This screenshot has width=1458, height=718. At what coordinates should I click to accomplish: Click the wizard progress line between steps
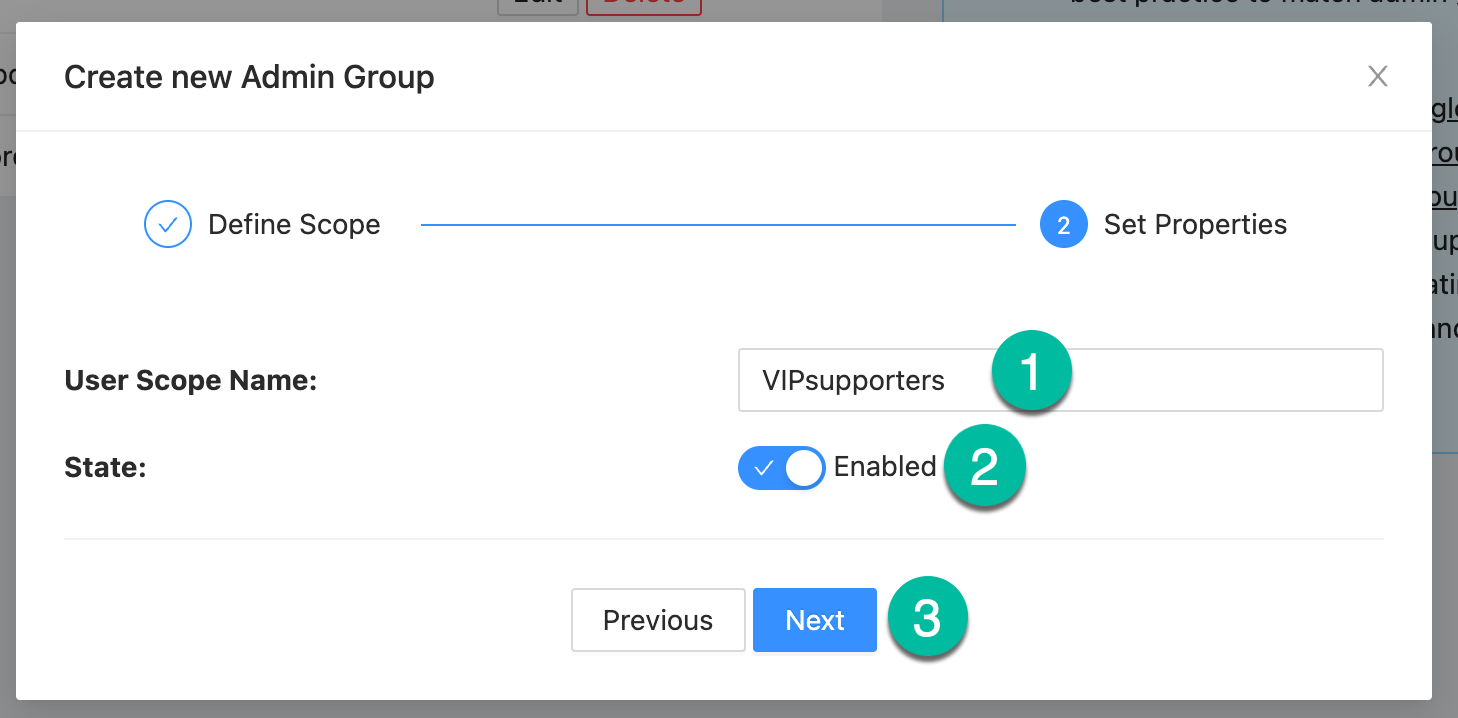[x=717, y=226]
